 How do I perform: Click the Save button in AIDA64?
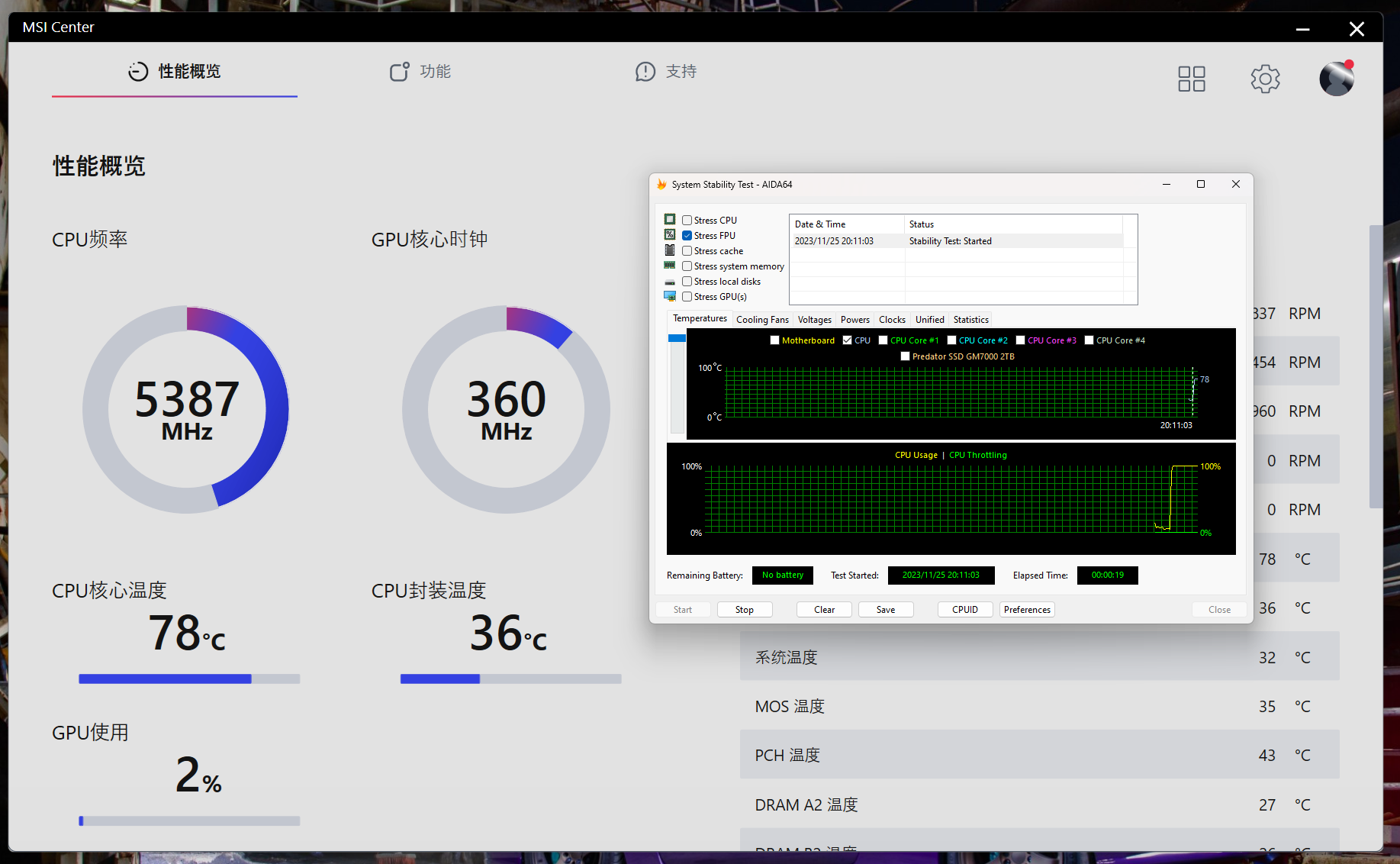(x=886, y=609)
